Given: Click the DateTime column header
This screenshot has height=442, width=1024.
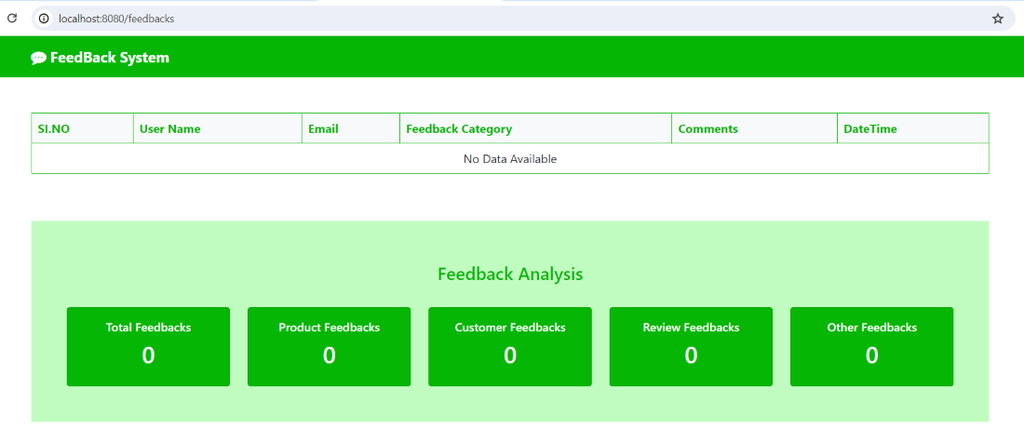Looking at the screenshot, I should 913,129.
